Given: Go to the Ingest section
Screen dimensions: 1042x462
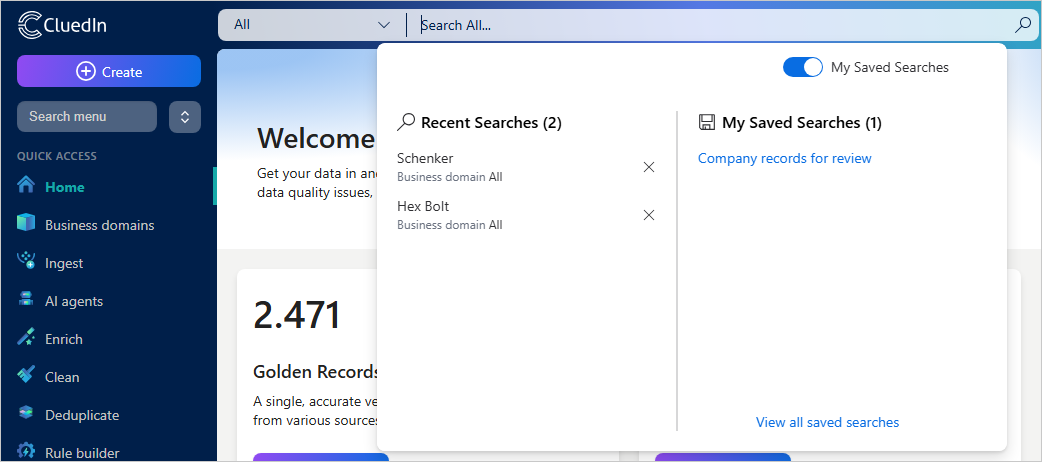Looking at the screenshot, I should pyautogui.click(x=108, y=263).
